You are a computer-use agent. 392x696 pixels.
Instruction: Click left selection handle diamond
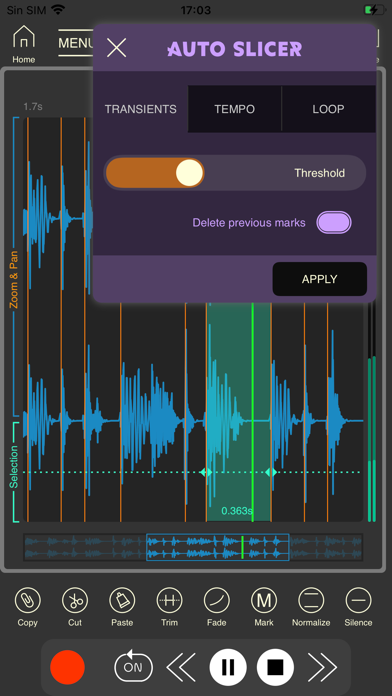click(x=206, y=472)
